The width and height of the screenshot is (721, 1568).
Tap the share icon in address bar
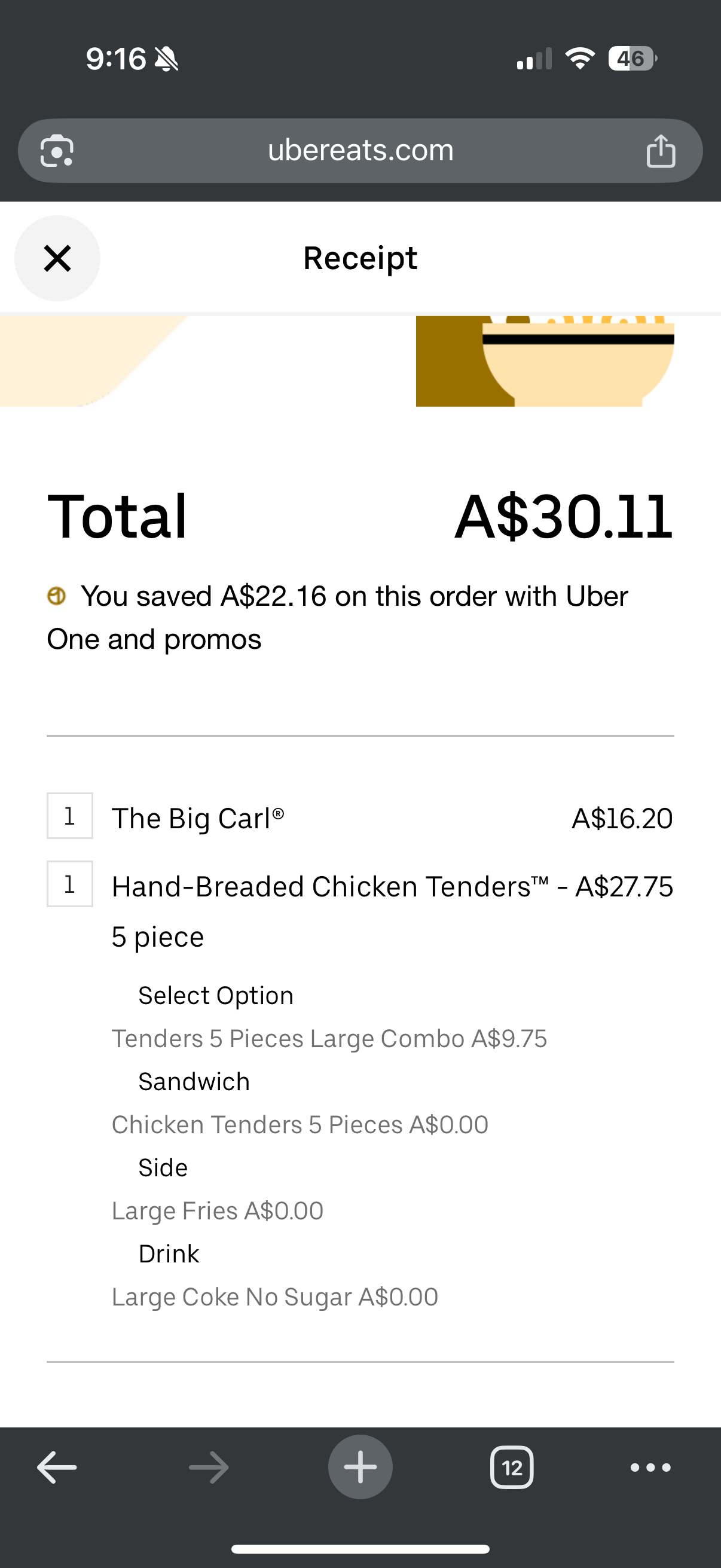[660, 151]
